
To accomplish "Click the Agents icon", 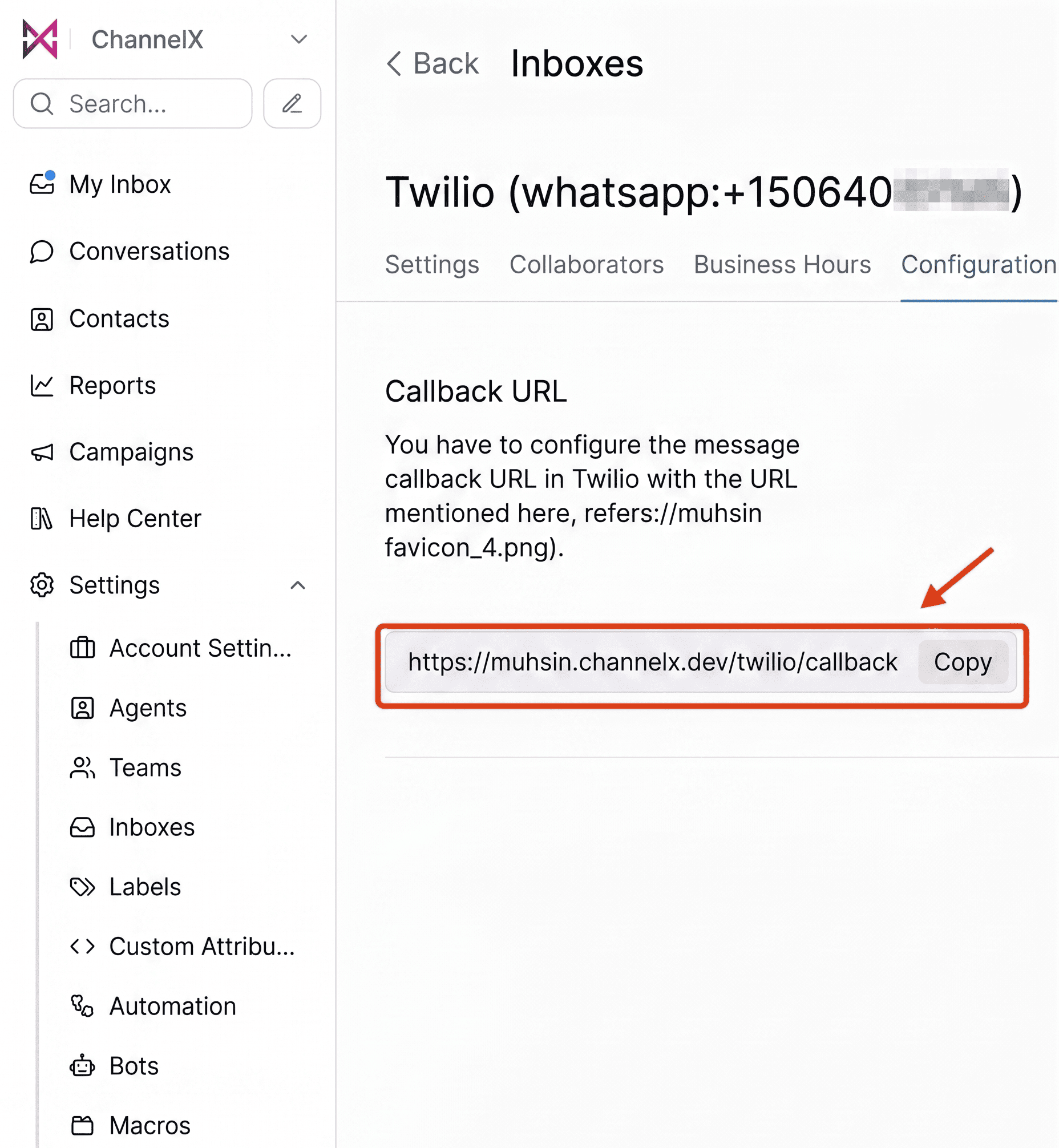I will point(83,709).
